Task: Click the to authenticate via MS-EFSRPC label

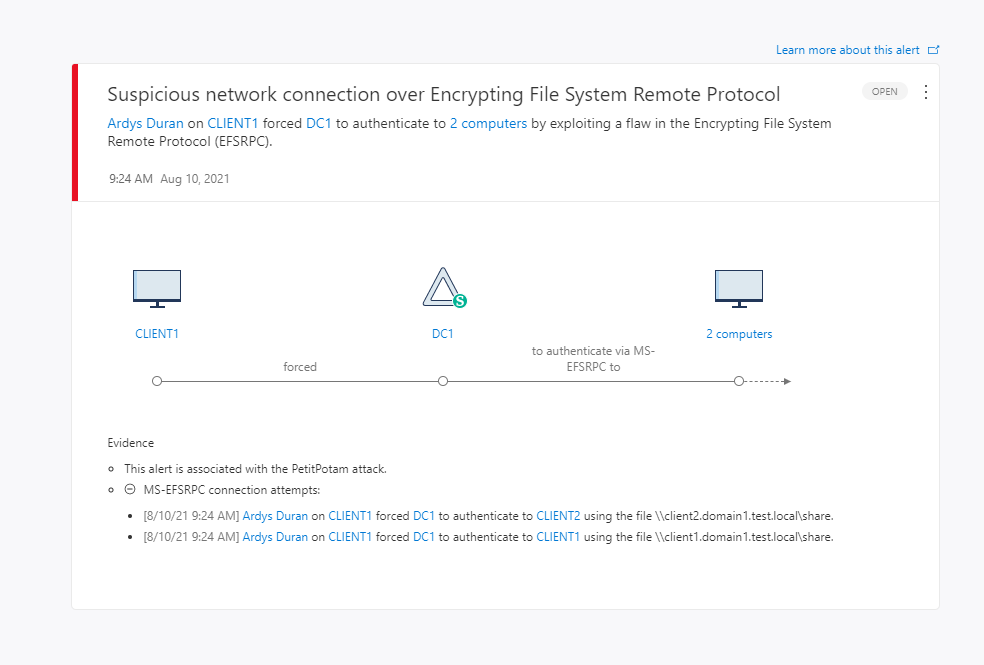Action: (593, 359)
